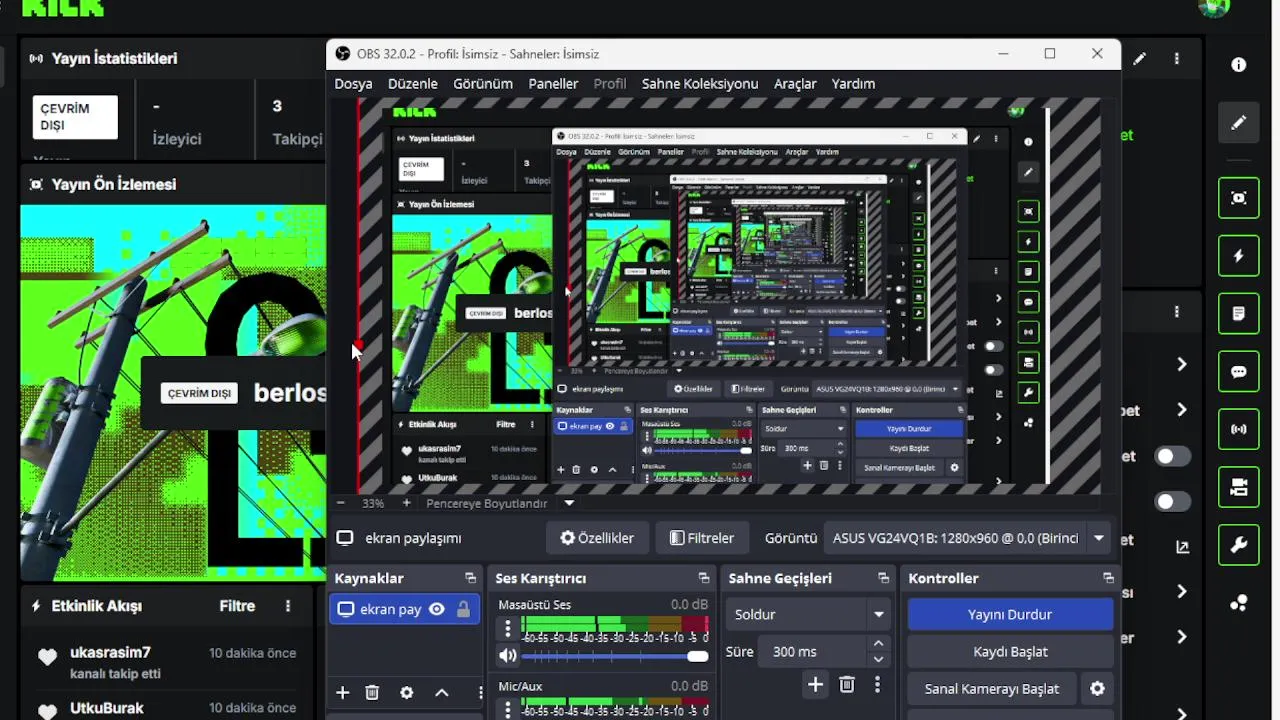This screenshot has height=720, width=1280.
Task: Click the pencil edit icon in Kick sidebar
Action: [1239, 123]
